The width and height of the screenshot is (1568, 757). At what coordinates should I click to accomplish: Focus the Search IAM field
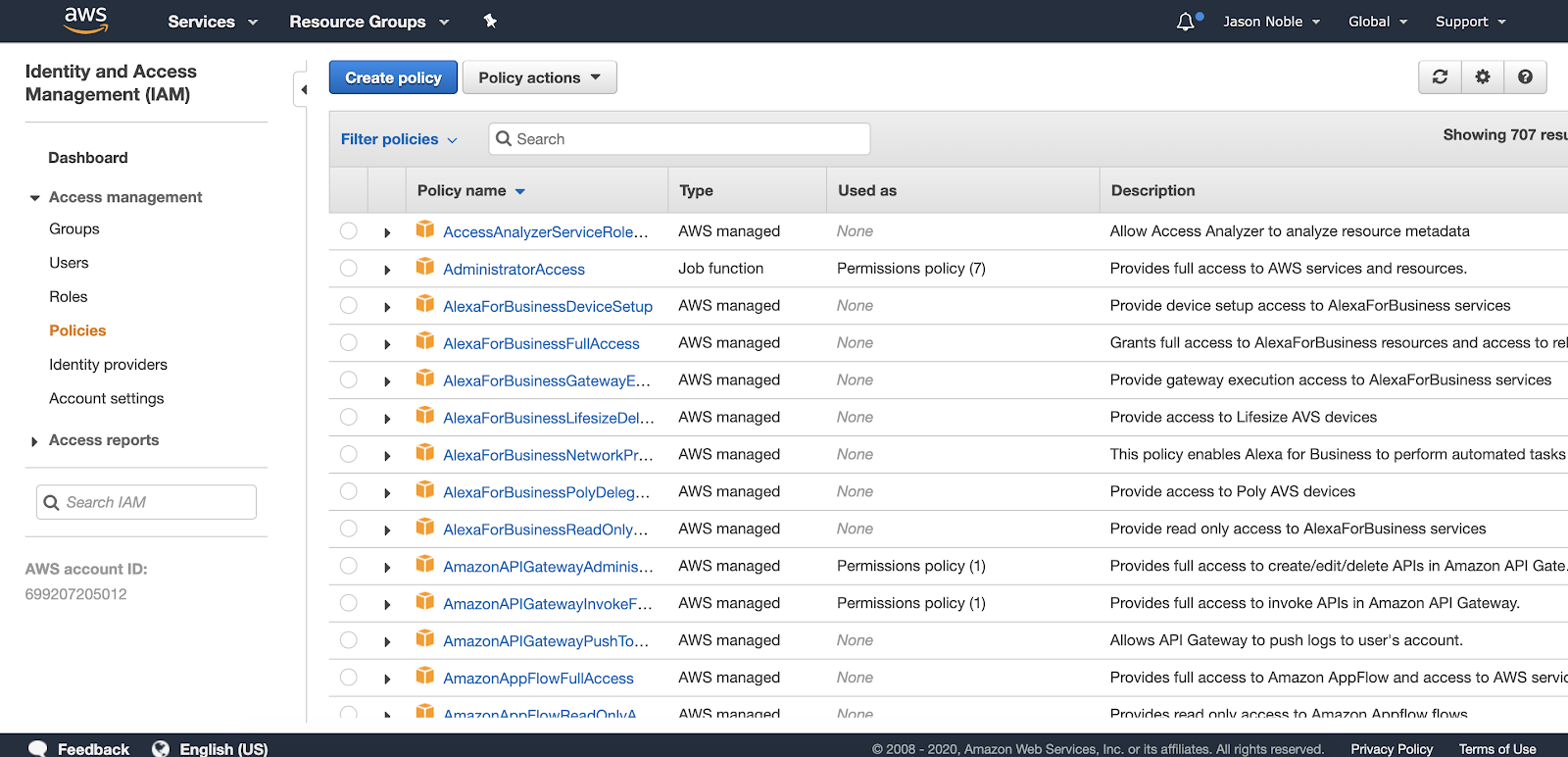click(x=146, y=502)
